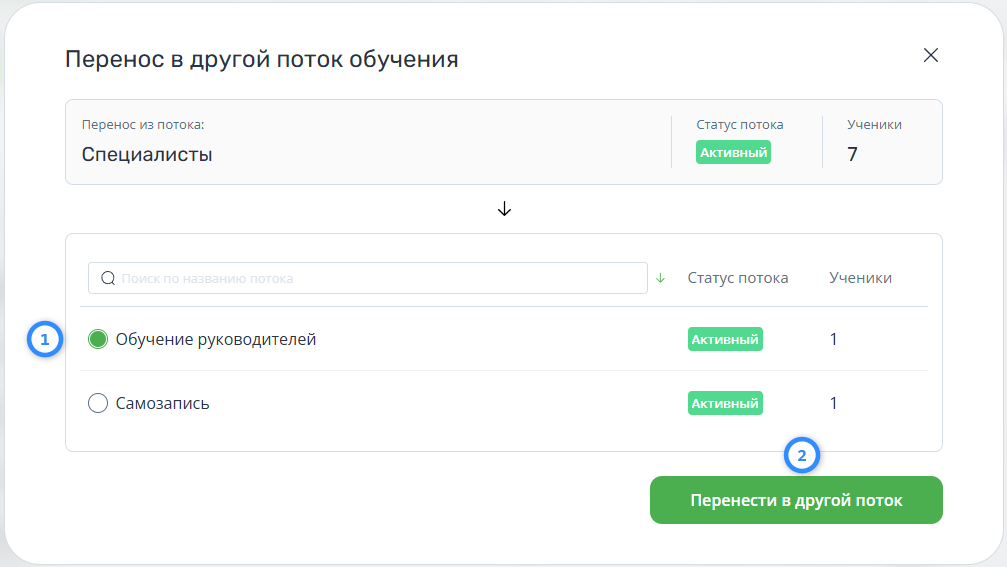Sort list by Ученики column header
Viewport: 1007px width, 567px height.
pos(860,278)
